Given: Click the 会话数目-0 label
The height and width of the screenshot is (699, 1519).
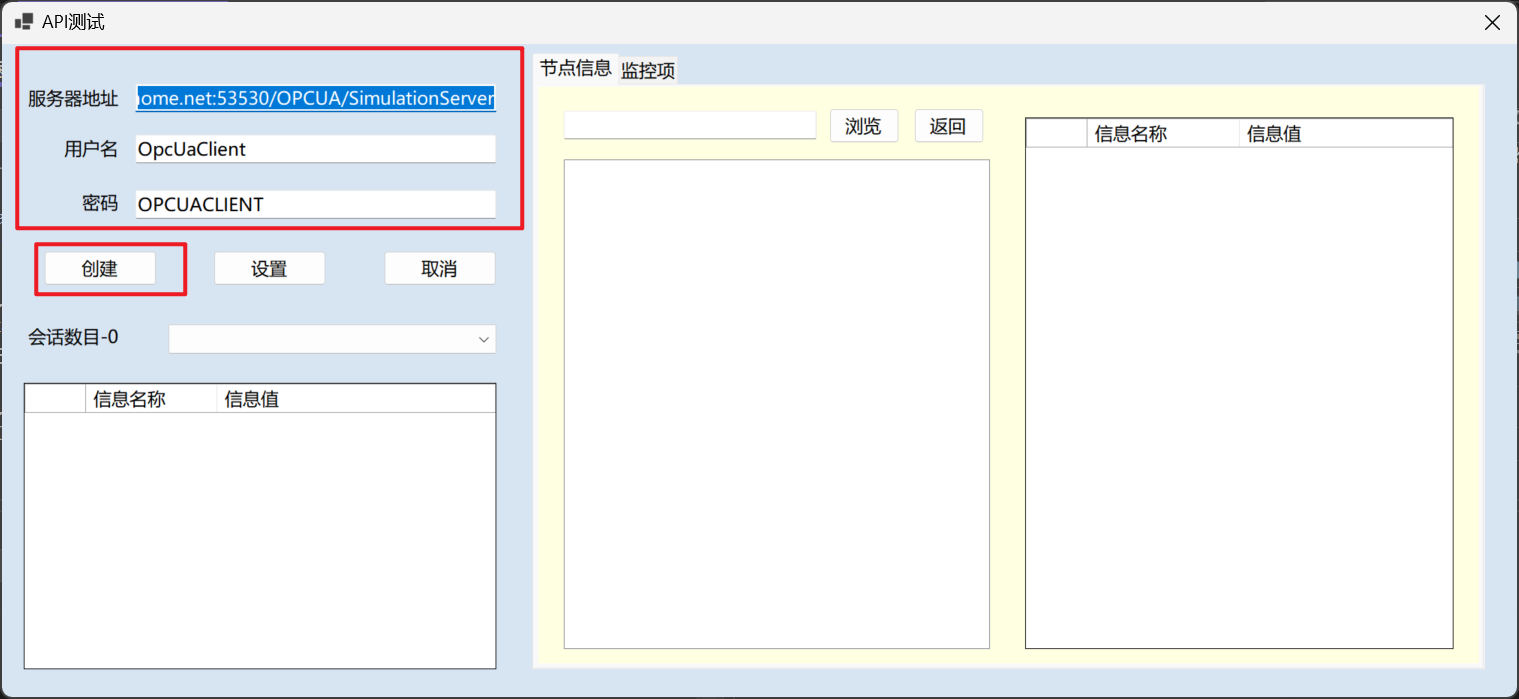Looking at the screenshot, I should click(73, 338).
